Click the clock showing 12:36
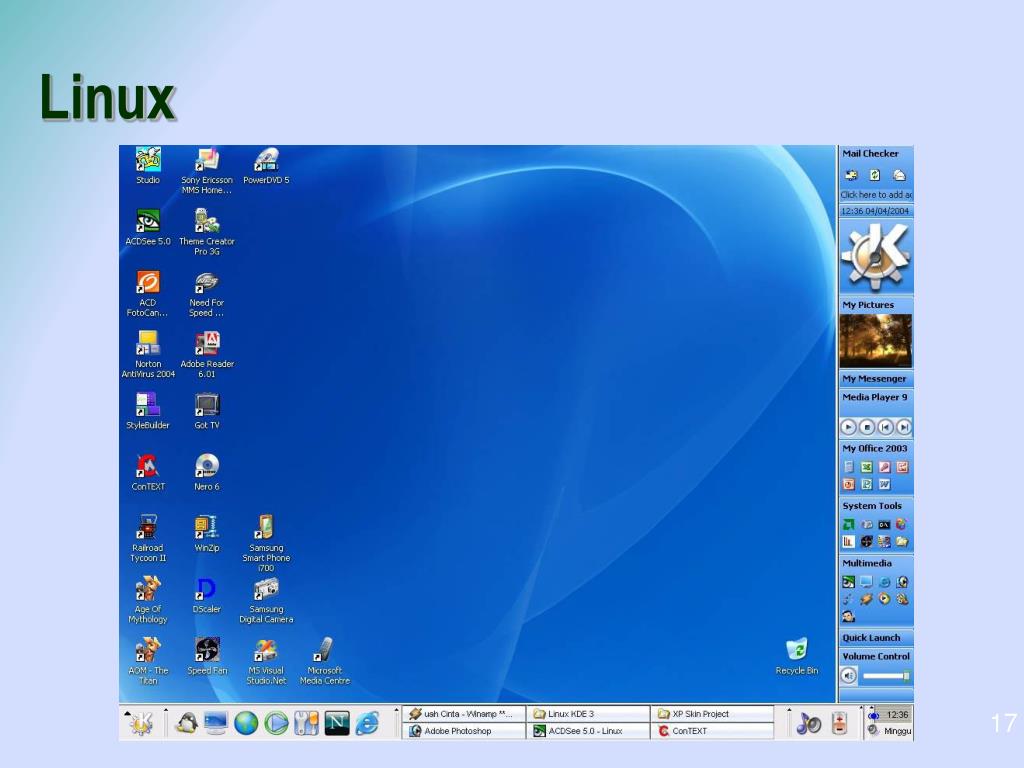 (897, 714)
